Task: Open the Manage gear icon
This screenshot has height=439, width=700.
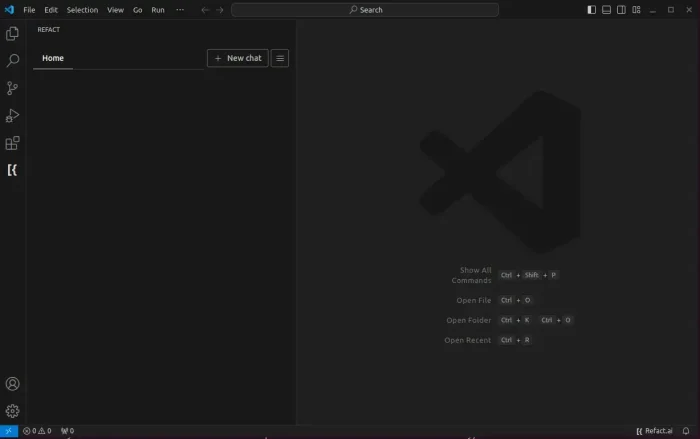Action: [x=12, y=411]
